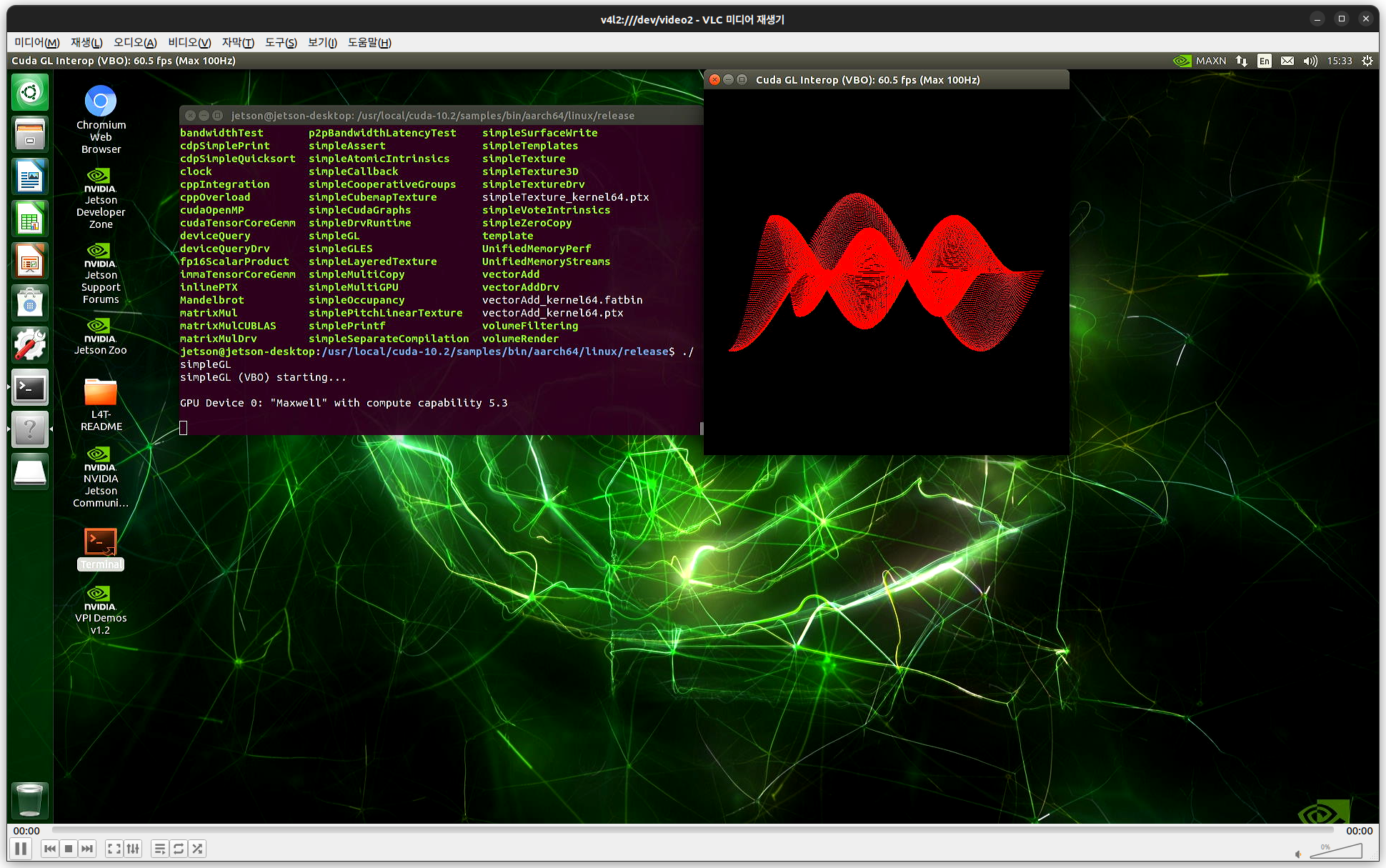Open Jetson Zoo desktop shortcut
The width and height of the screenshot is (1386, 868).
pyautogui.click(x=101, y=336)
